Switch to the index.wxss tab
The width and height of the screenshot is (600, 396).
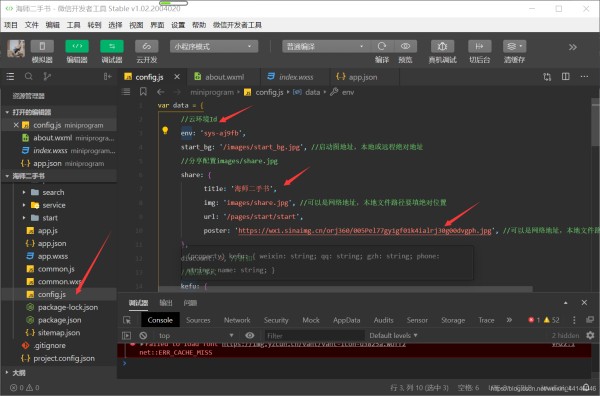[295, 77]
